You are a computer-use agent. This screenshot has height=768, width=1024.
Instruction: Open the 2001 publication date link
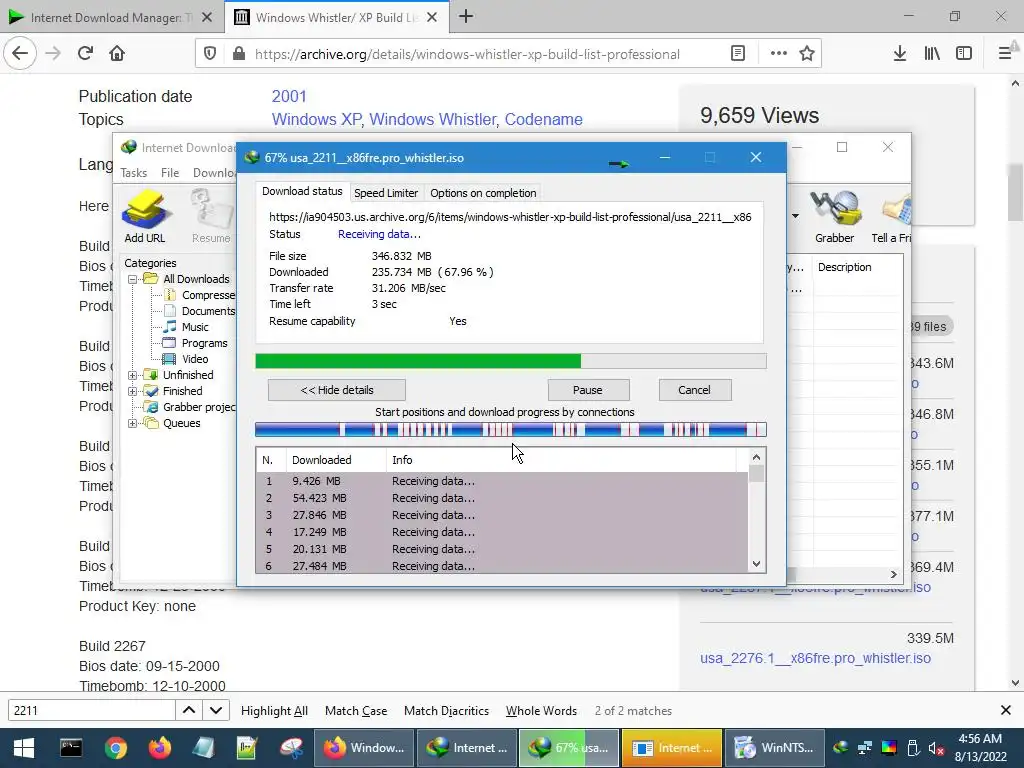289,97
